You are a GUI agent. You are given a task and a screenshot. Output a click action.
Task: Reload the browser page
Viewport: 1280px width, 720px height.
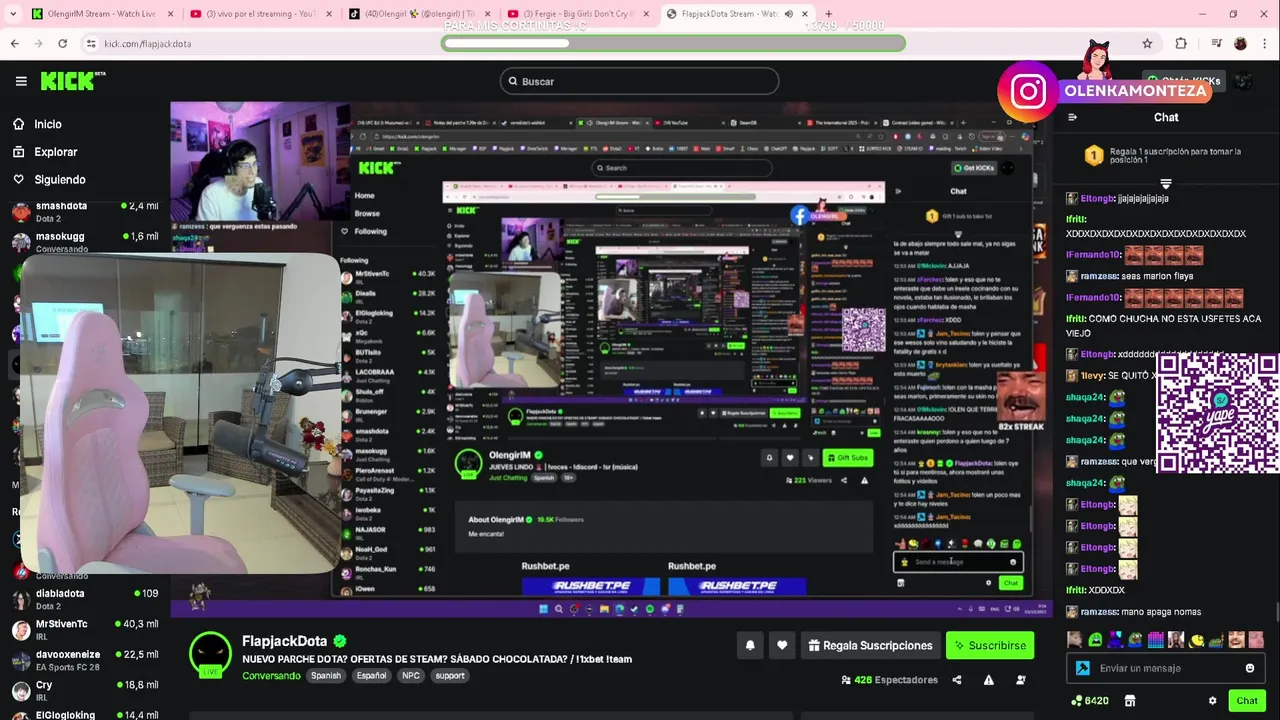62,44
